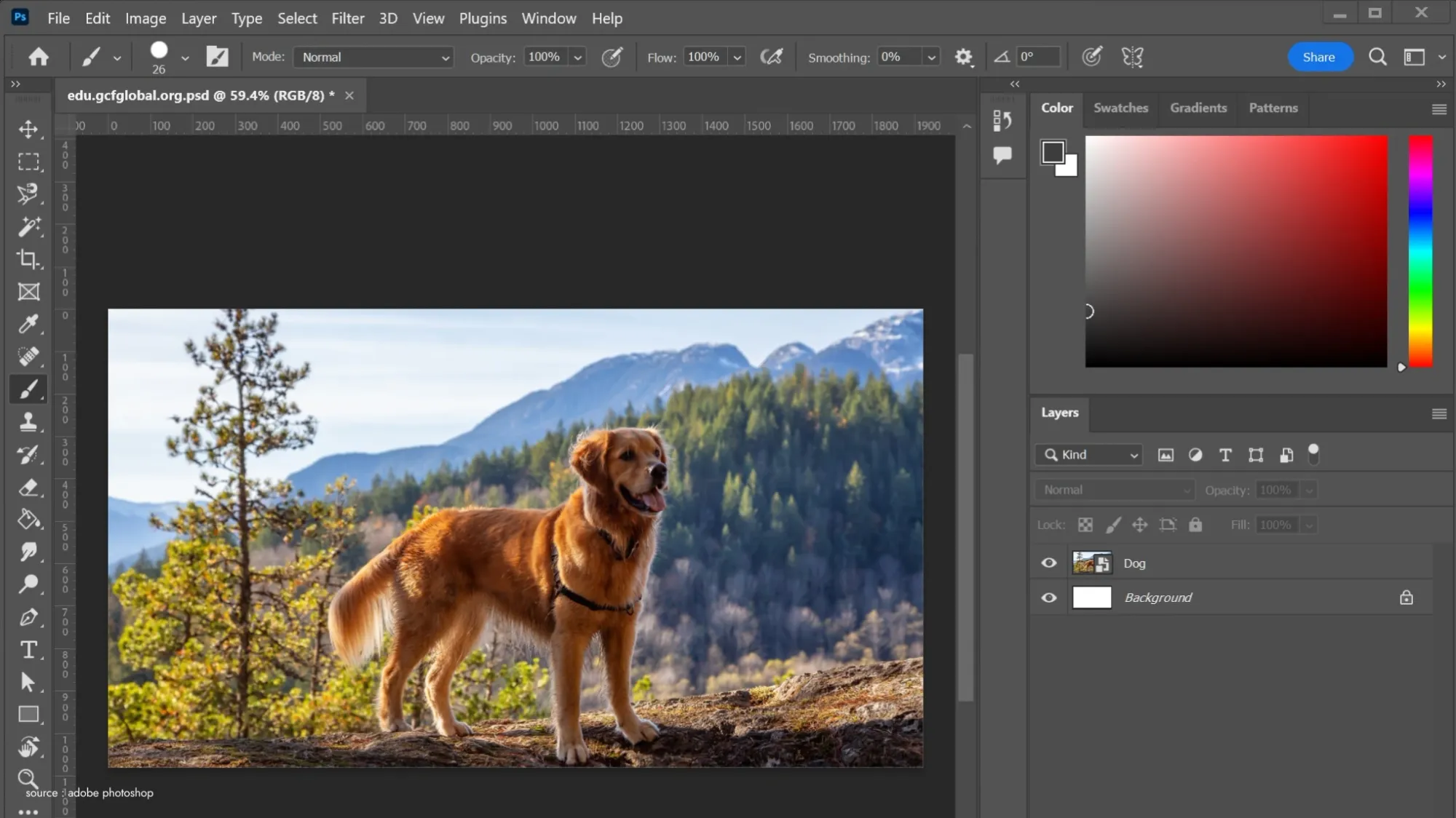
Task: Open the brush Mode dropdown
Action: [373, 57]
